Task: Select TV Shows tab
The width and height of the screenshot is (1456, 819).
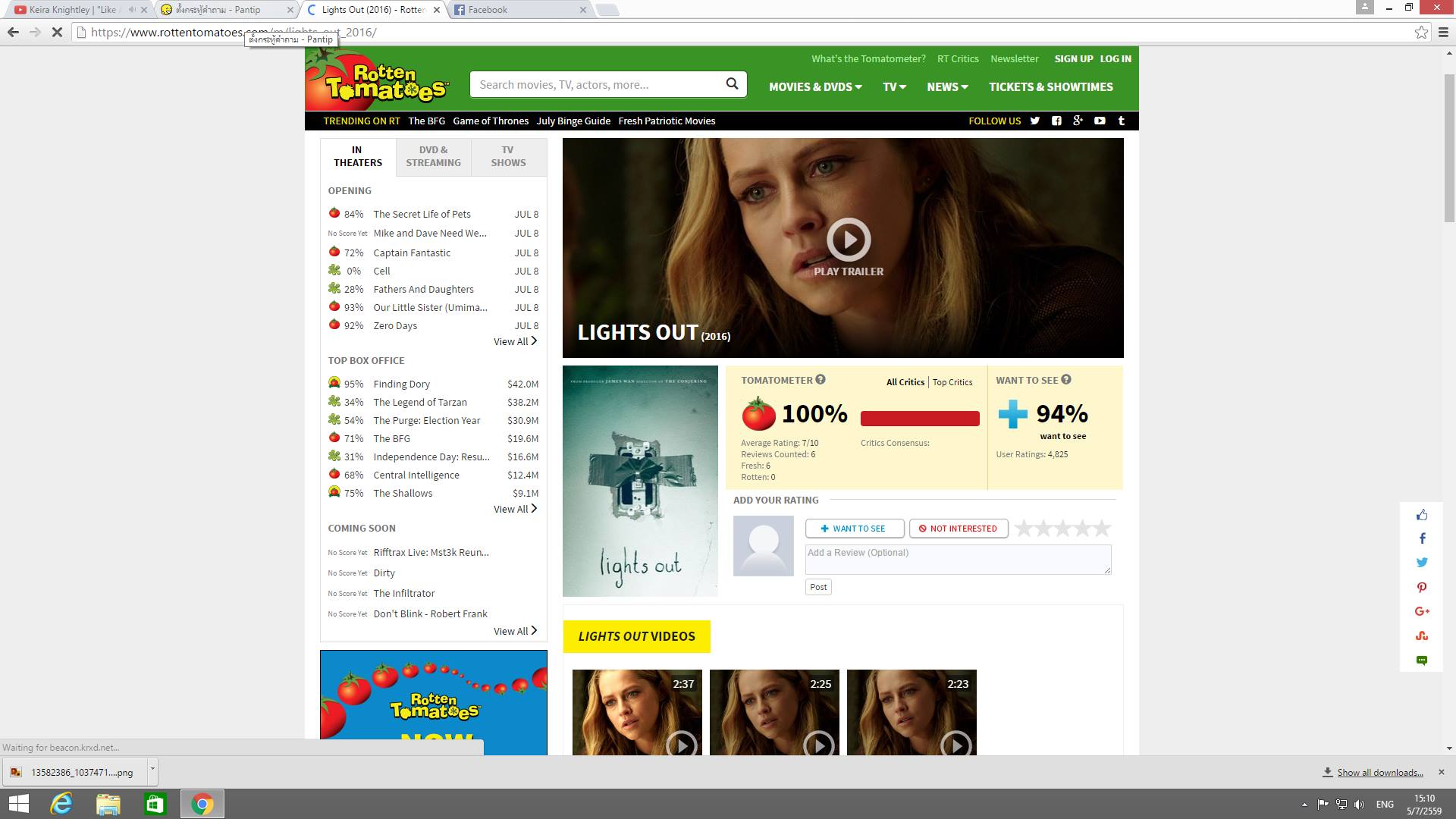Action: pos(508,156)
